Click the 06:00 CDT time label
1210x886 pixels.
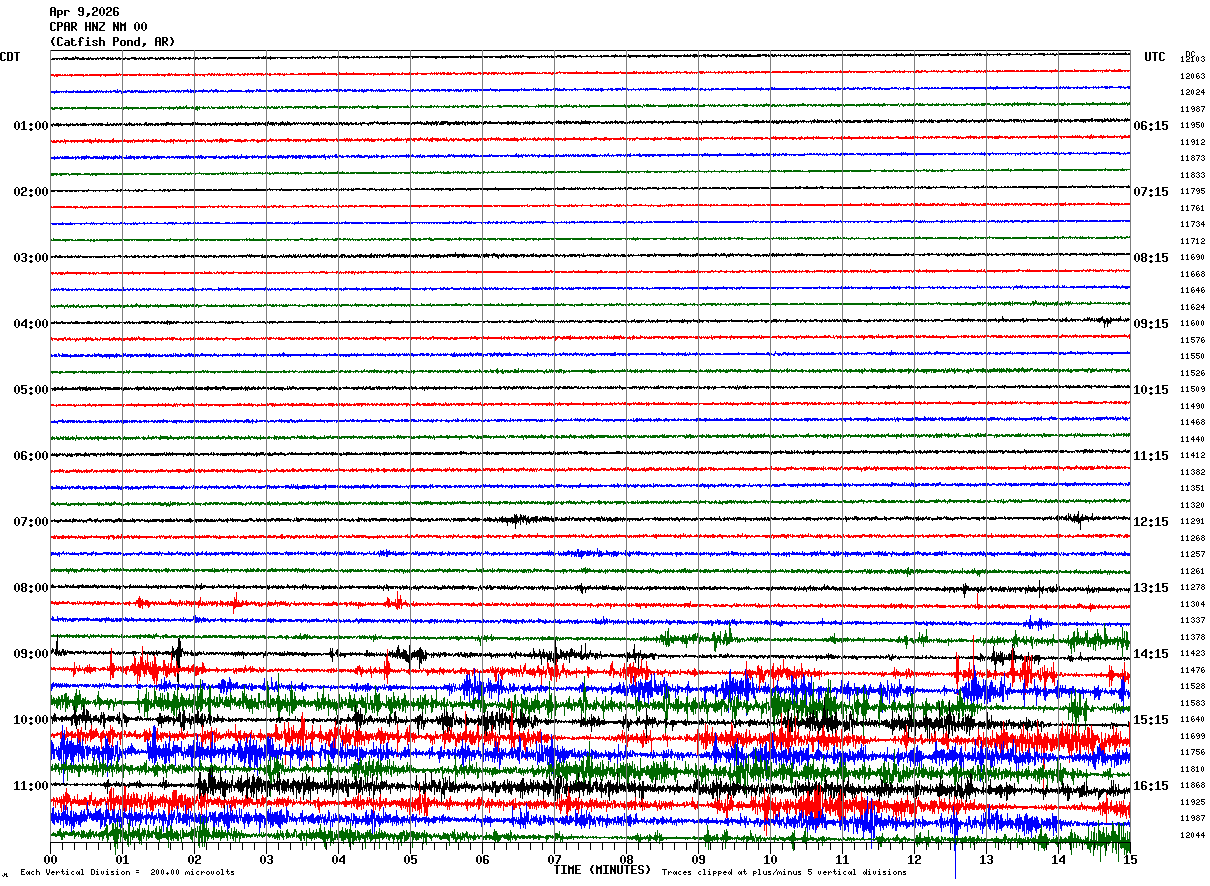pyautogui.click(x=31, y=456)
